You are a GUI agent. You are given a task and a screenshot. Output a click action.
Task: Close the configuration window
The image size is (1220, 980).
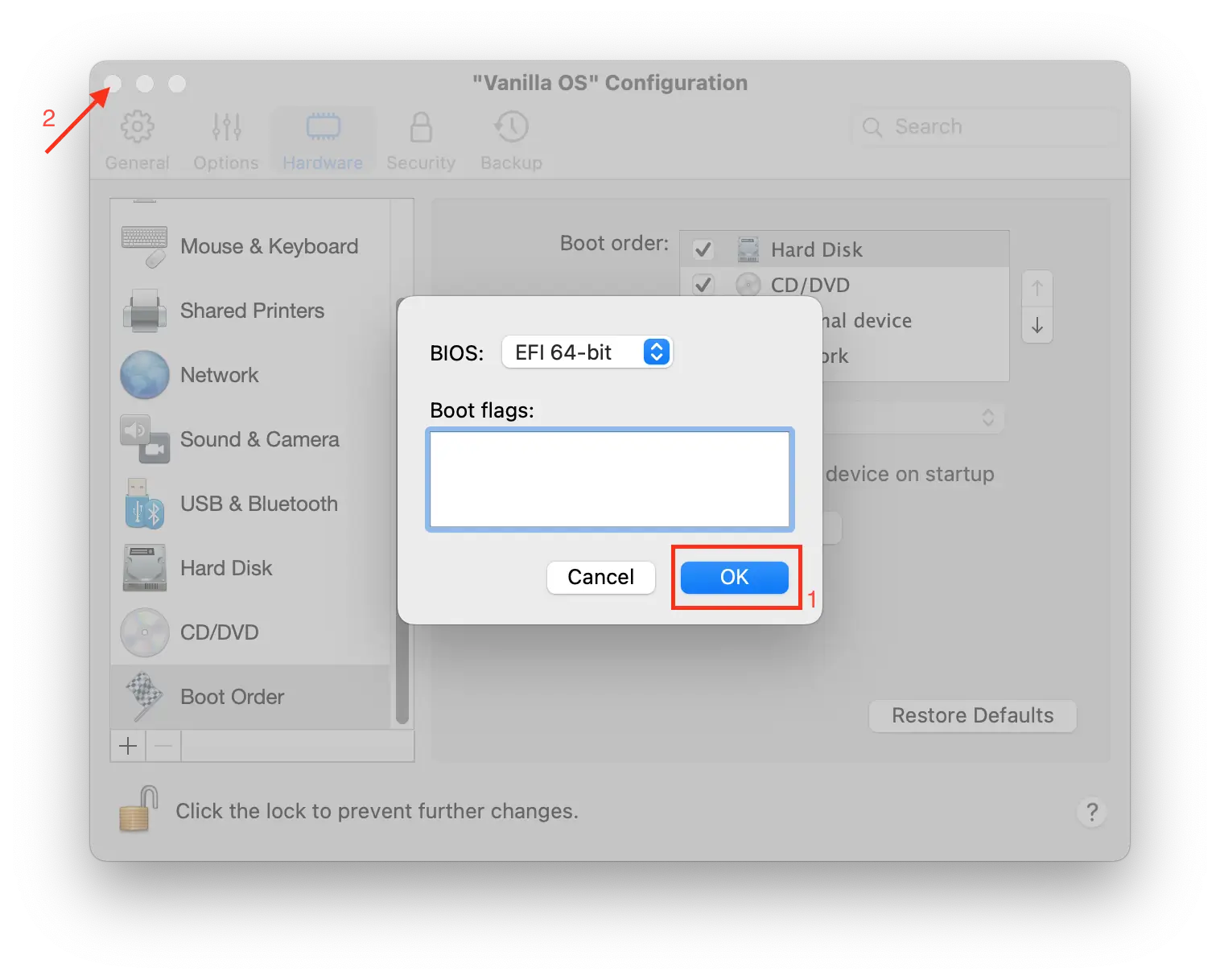[113, 84]
